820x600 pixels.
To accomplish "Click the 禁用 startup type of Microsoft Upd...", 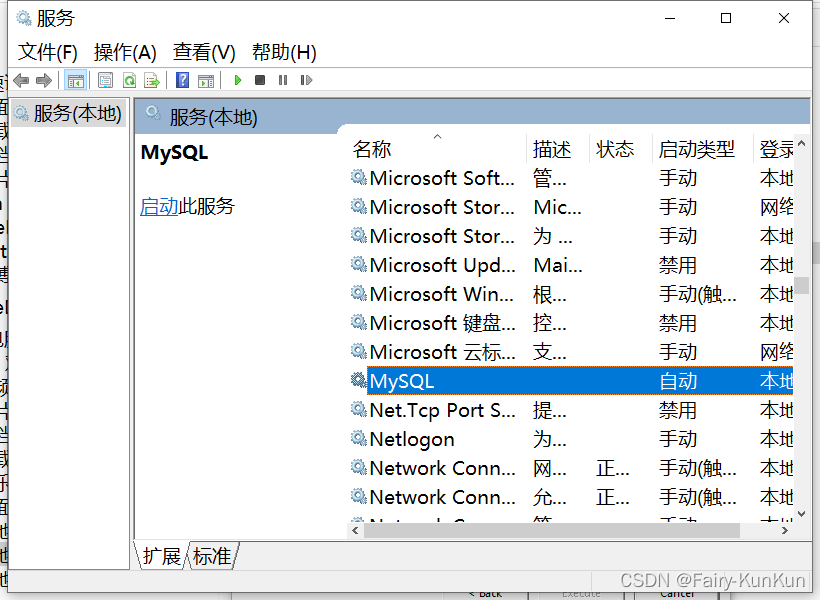I will pyautogui.click(x=678, y=266).
